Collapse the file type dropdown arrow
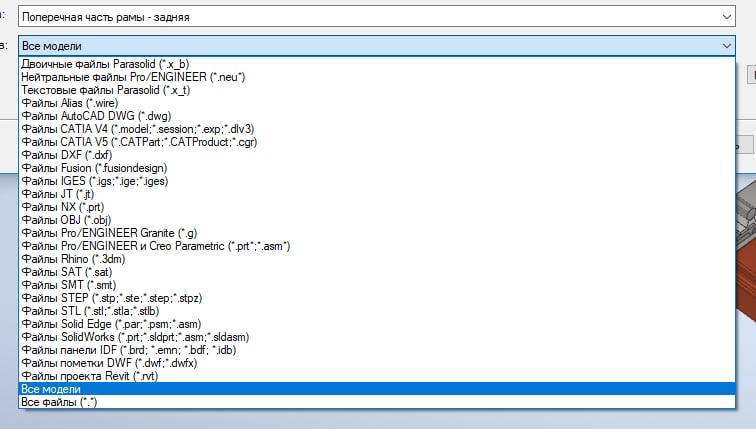The image size is (756, 429). [726, 46]
